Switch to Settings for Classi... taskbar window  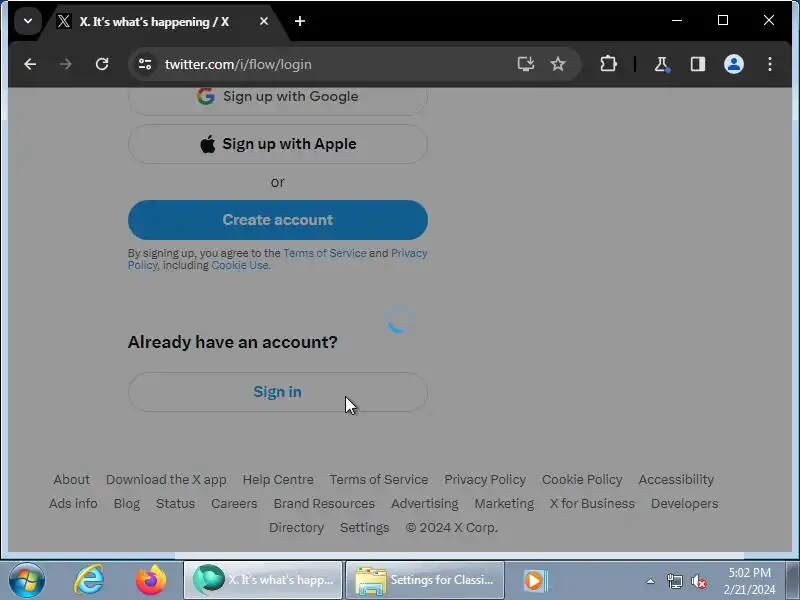tap(425, 580)
